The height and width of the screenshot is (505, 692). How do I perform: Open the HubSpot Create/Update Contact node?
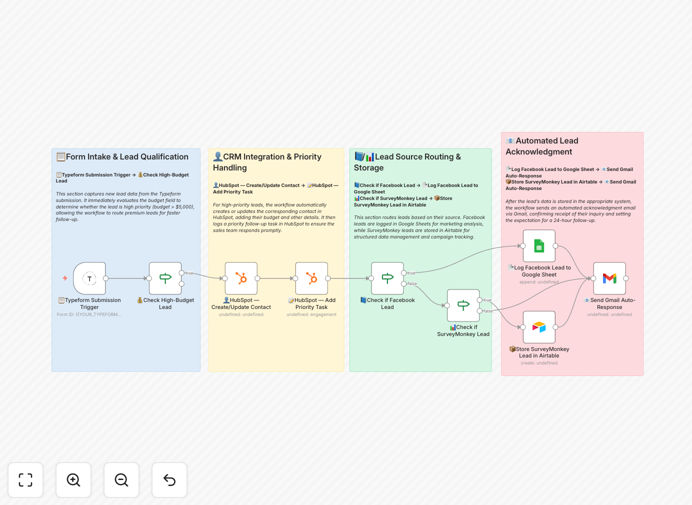point(241,279)
